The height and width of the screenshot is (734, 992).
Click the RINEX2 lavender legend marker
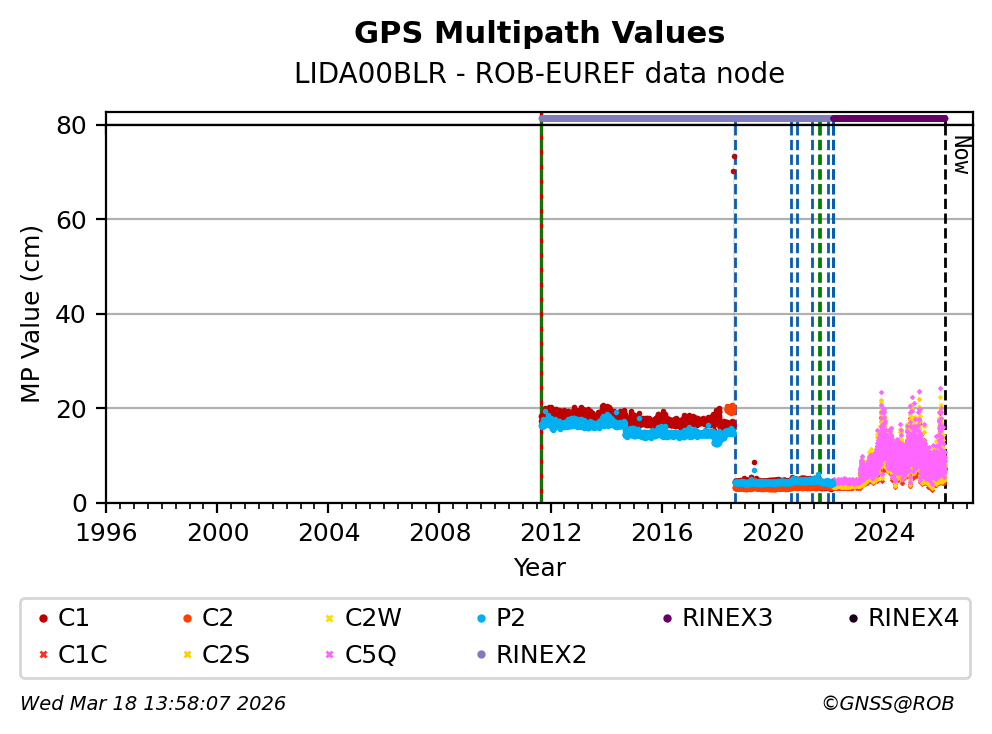(481, 655)
